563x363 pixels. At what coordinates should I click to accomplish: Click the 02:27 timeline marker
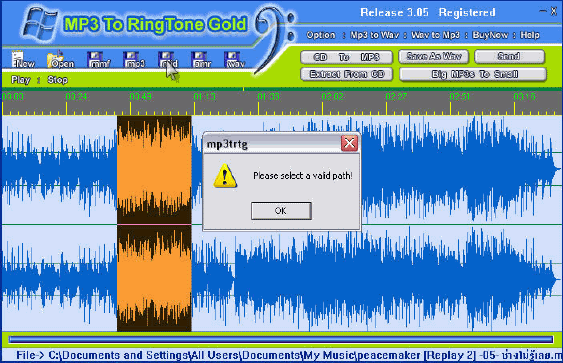point(396,97)
